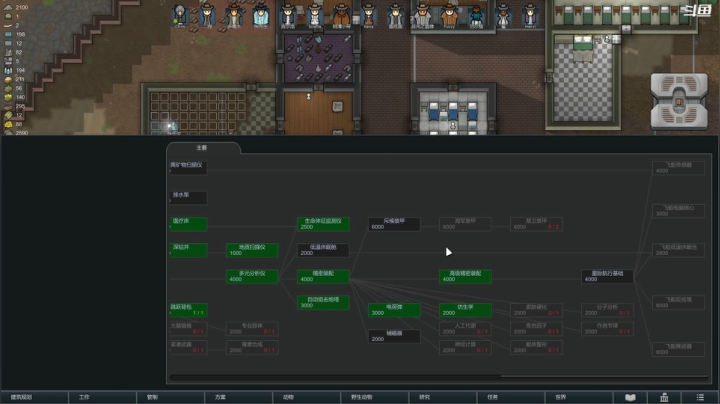The width and height of the screenshot is (720, 404).
Task: Select the teal-shirted colonist portrait in colonist bar
Action: point(476,17)
